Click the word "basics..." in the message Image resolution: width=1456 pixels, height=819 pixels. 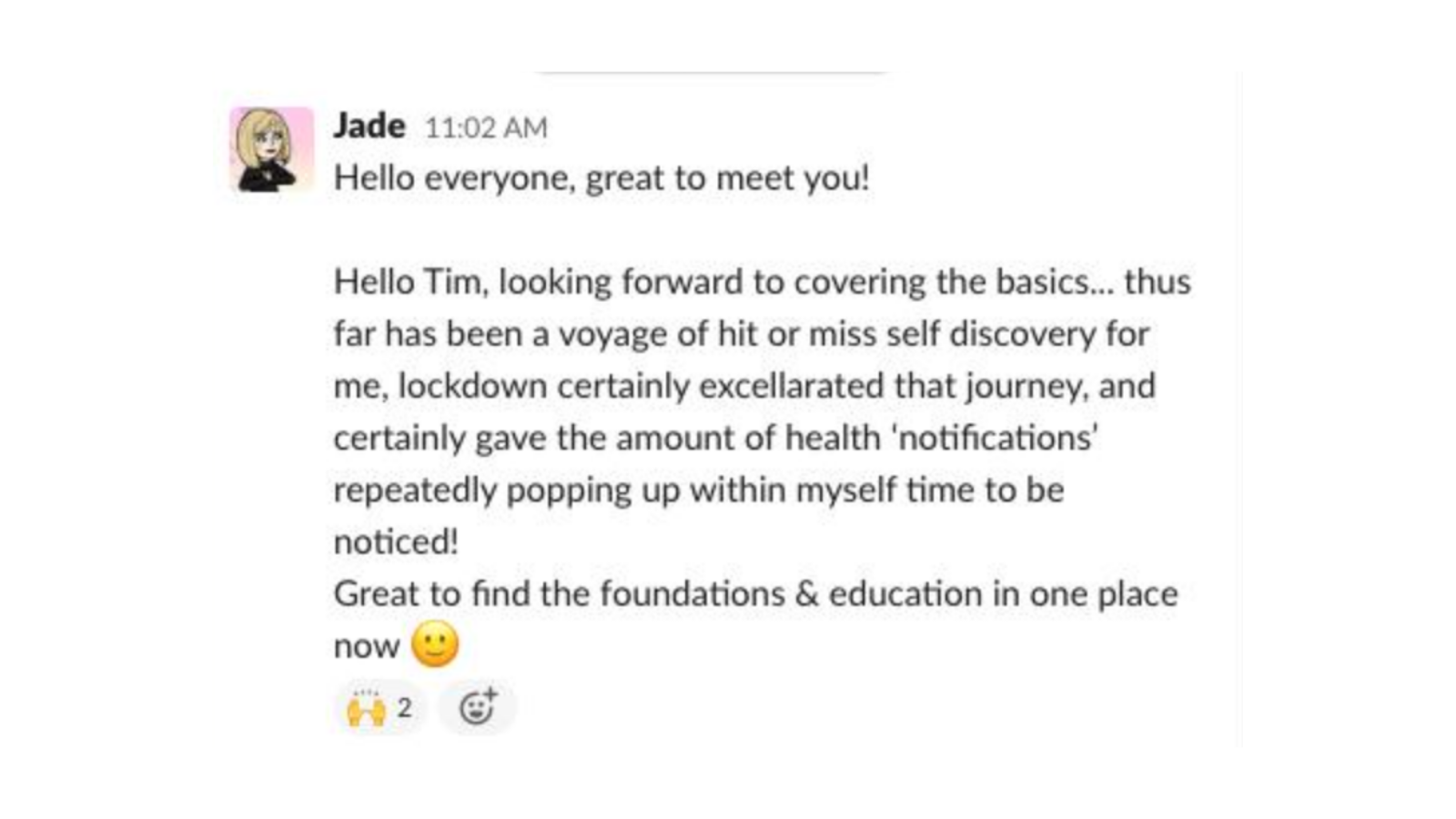[1053, 282]
